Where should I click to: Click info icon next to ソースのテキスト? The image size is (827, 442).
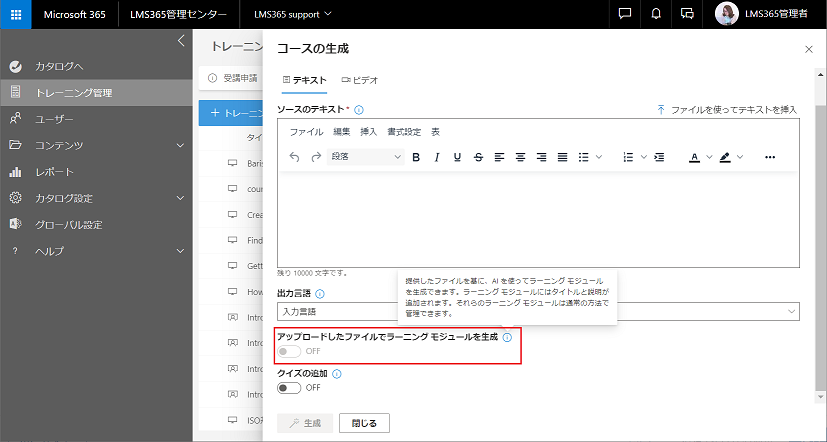tap(359, 110)
